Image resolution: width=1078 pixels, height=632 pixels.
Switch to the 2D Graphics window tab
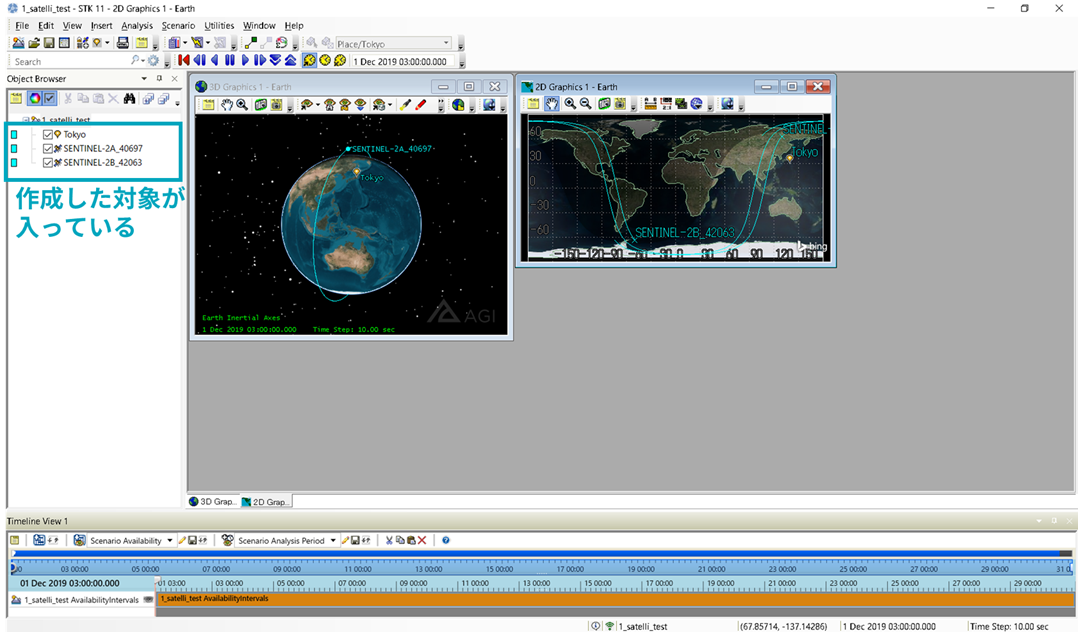[267, 501]
